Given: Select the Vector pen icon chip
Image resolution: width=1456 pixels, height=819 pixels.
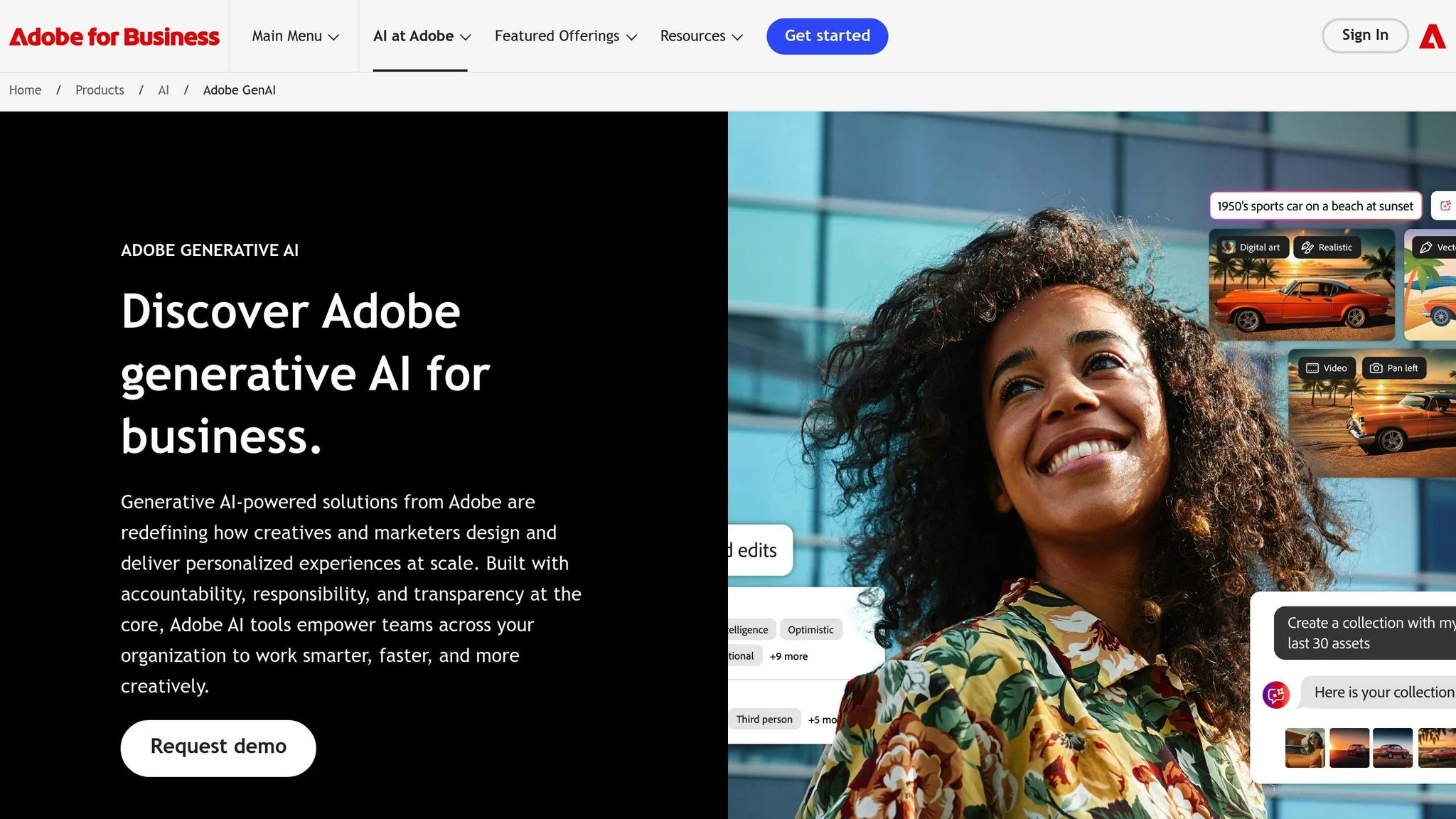Looking at the screenshot, I should pyautogui.click(x=1435, y=247).
